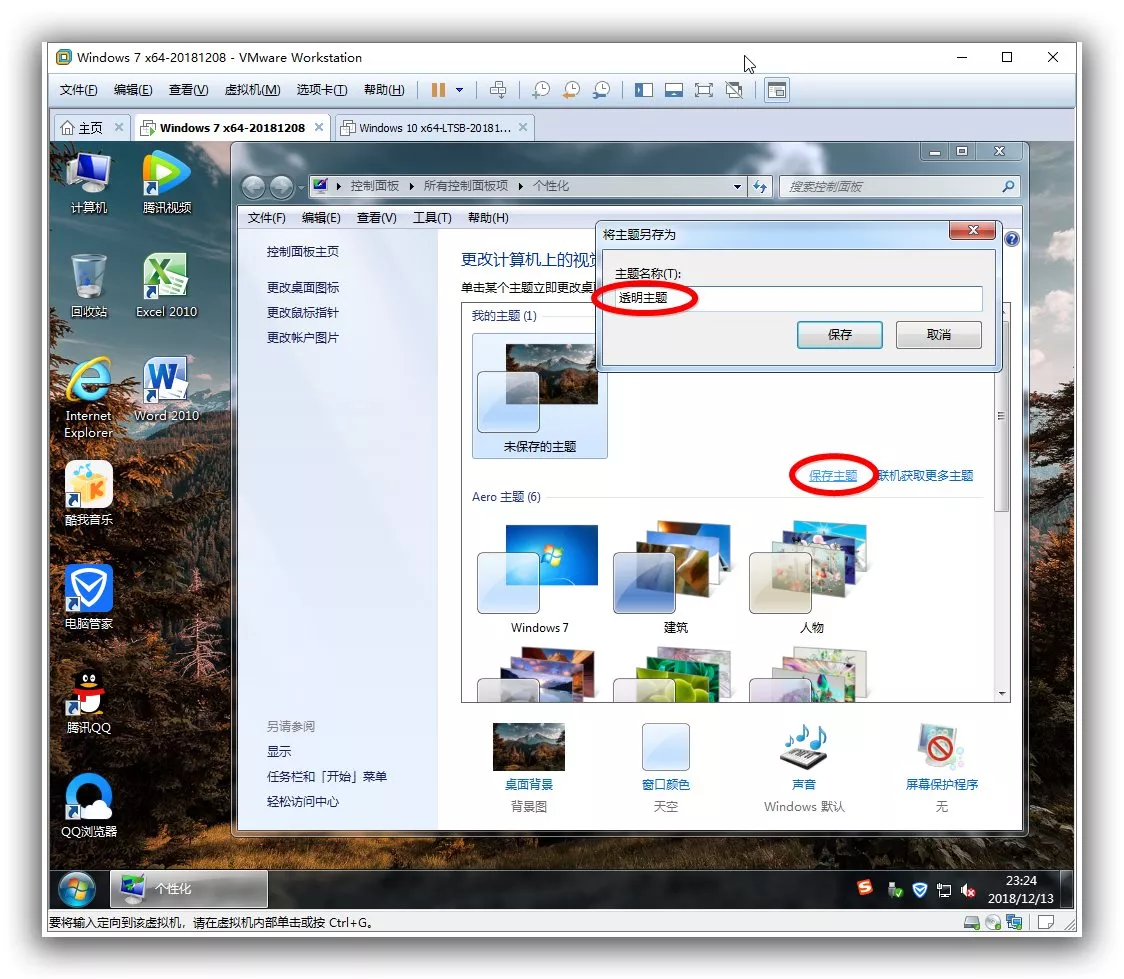Click the revert to snapshot icon

click(571, 90)
